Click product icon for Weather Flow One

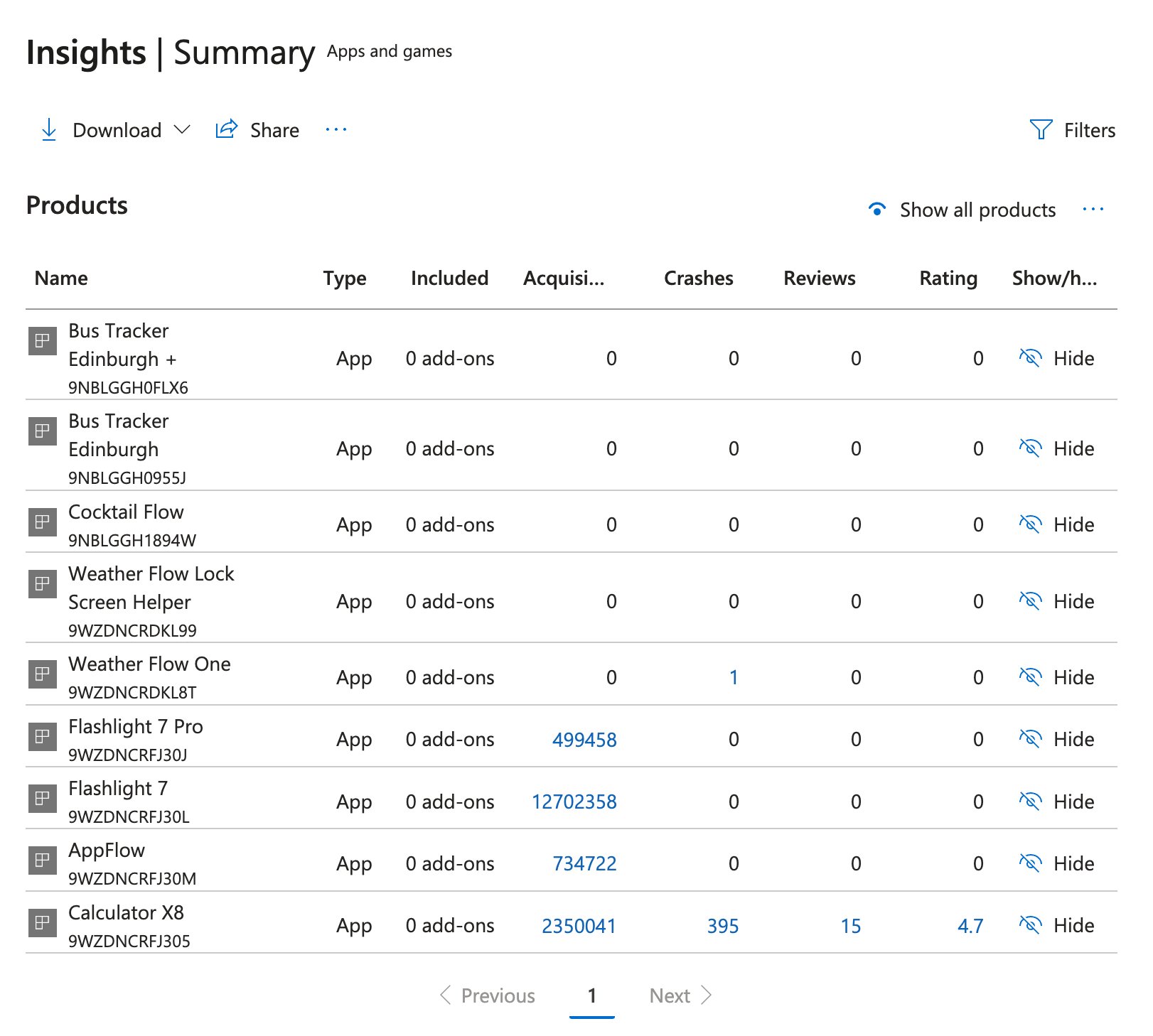(x=43, y=674)
